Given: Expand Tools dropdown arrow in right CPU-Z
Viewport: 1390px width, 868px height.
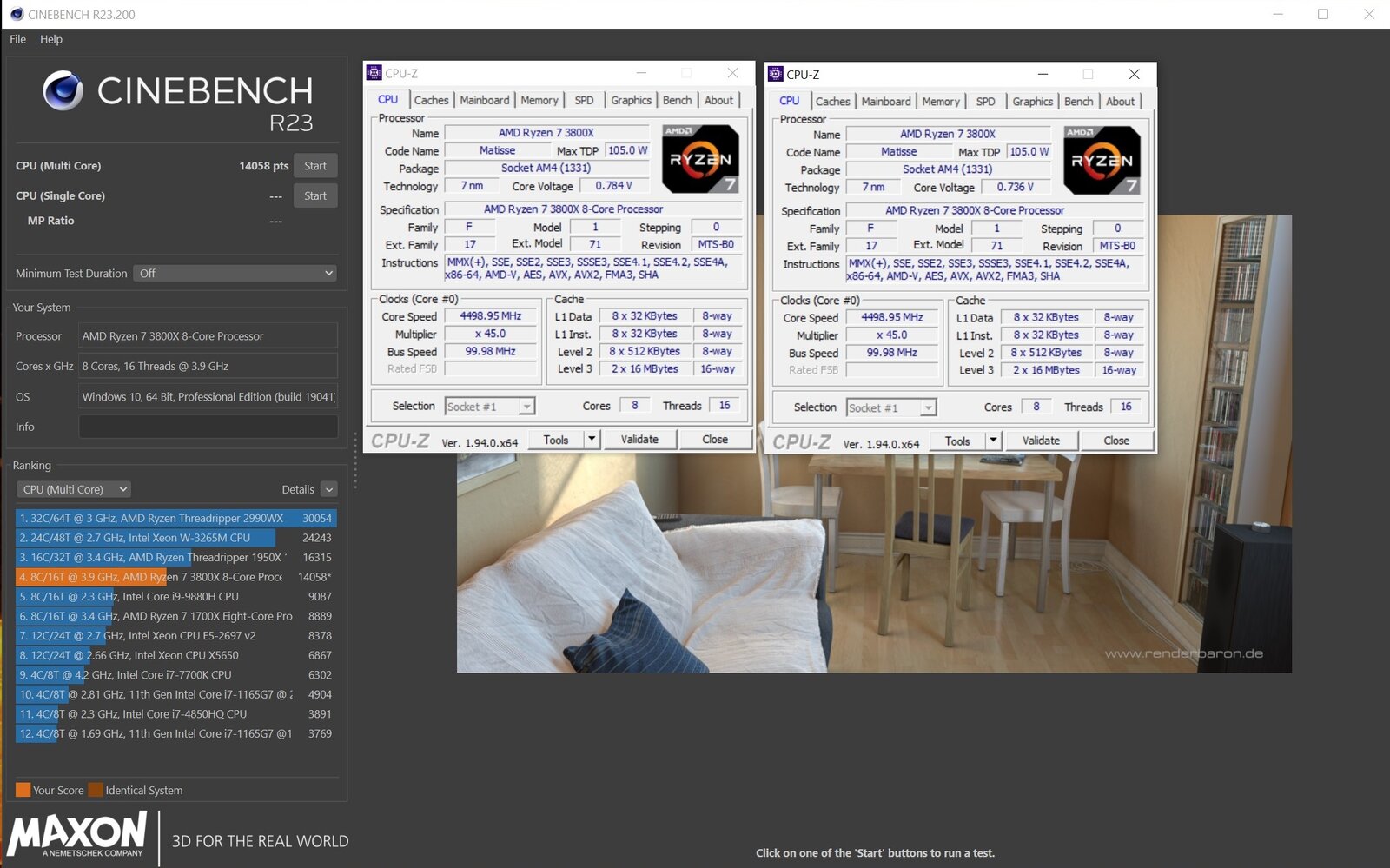Looking at the screenshot, I should [993, 441].
